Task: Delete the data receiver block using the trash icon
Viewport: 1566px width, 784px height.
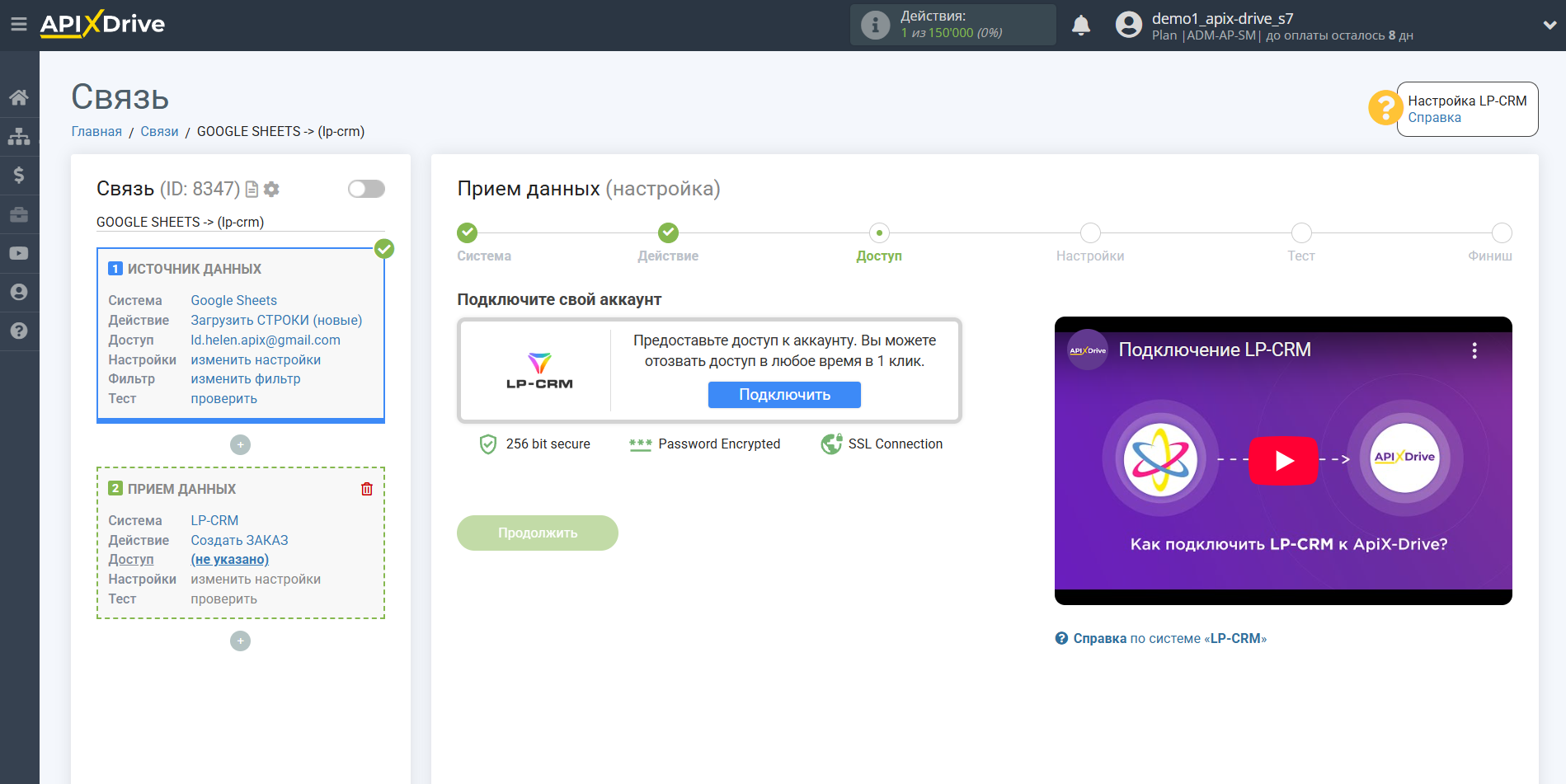Action: 367,489
